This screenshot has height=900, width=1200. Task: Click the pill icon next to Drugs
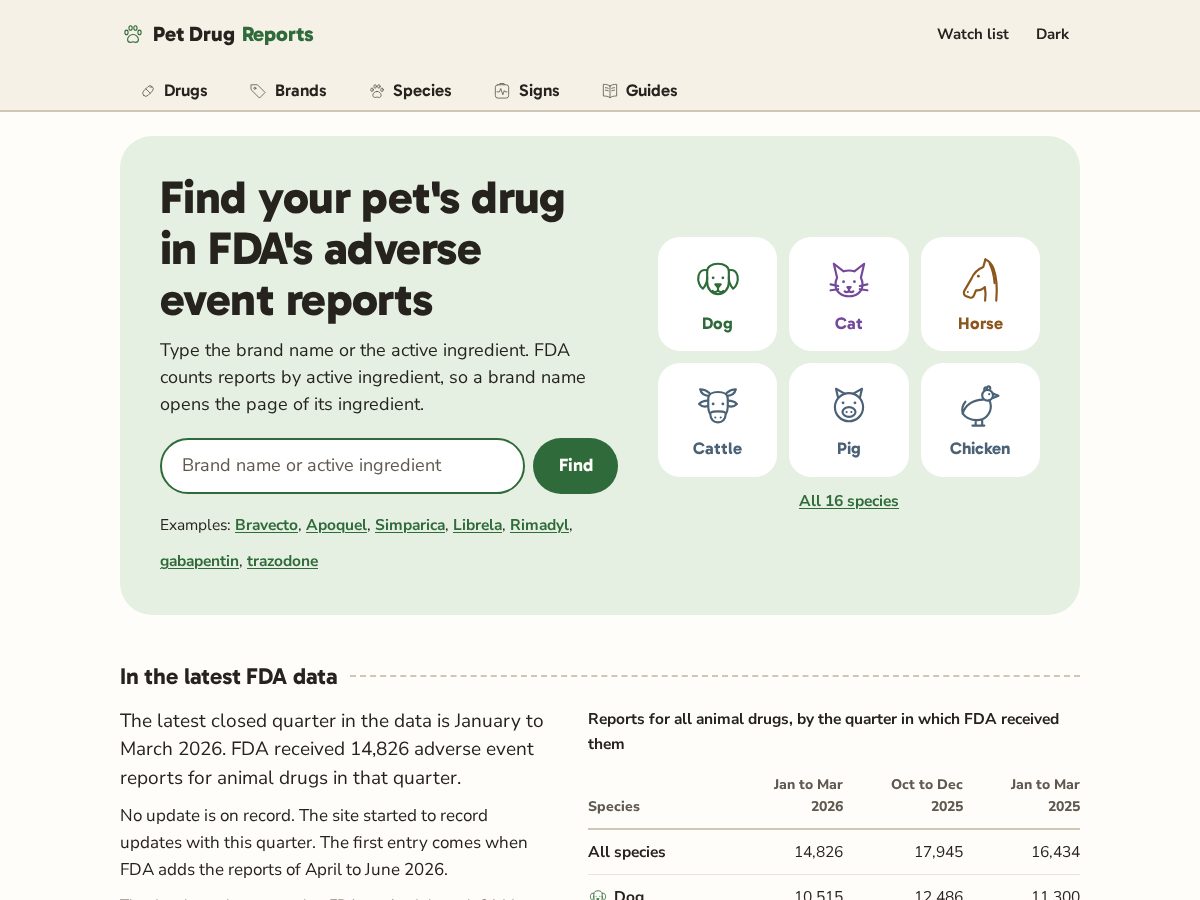pyautogui.click(x=148, y=91)
